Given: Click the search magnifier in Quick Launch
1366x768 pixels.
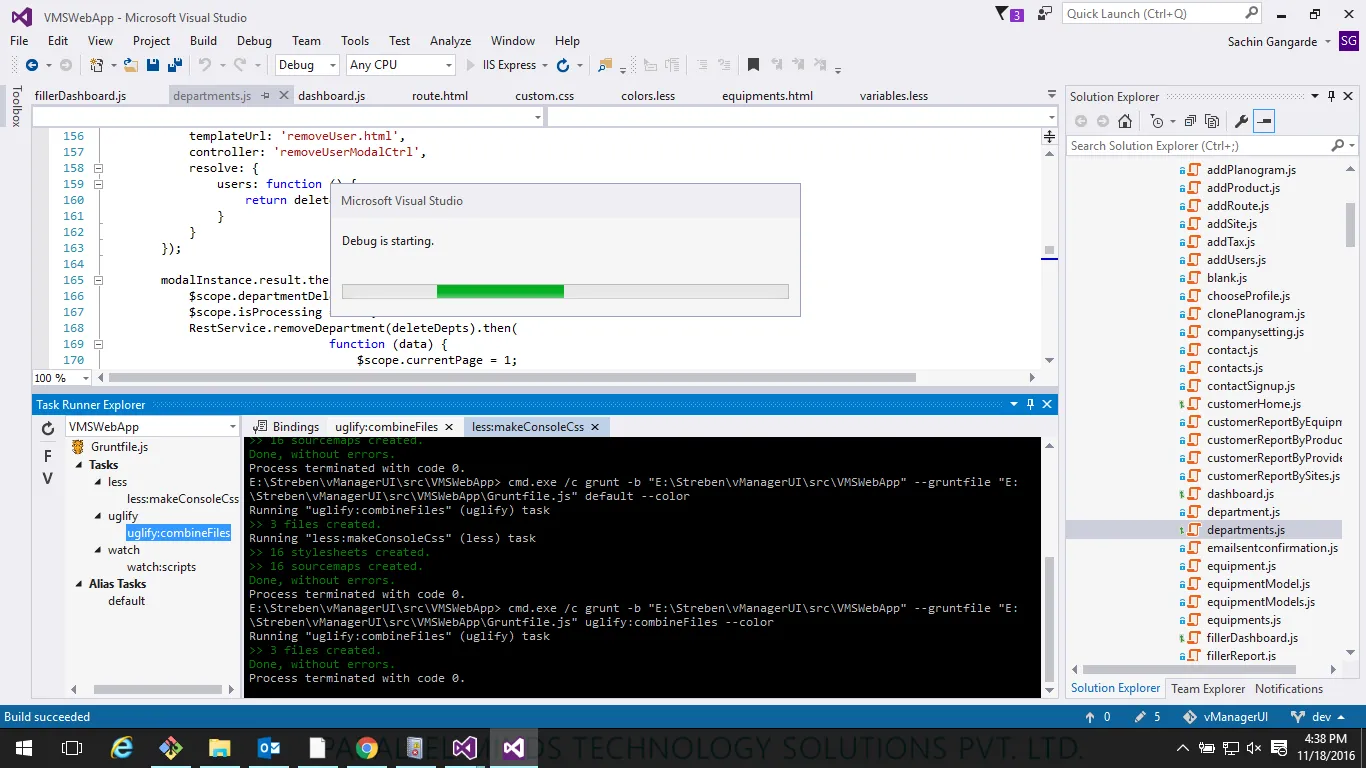Looking at the screenshot, I should (1251, 13).
